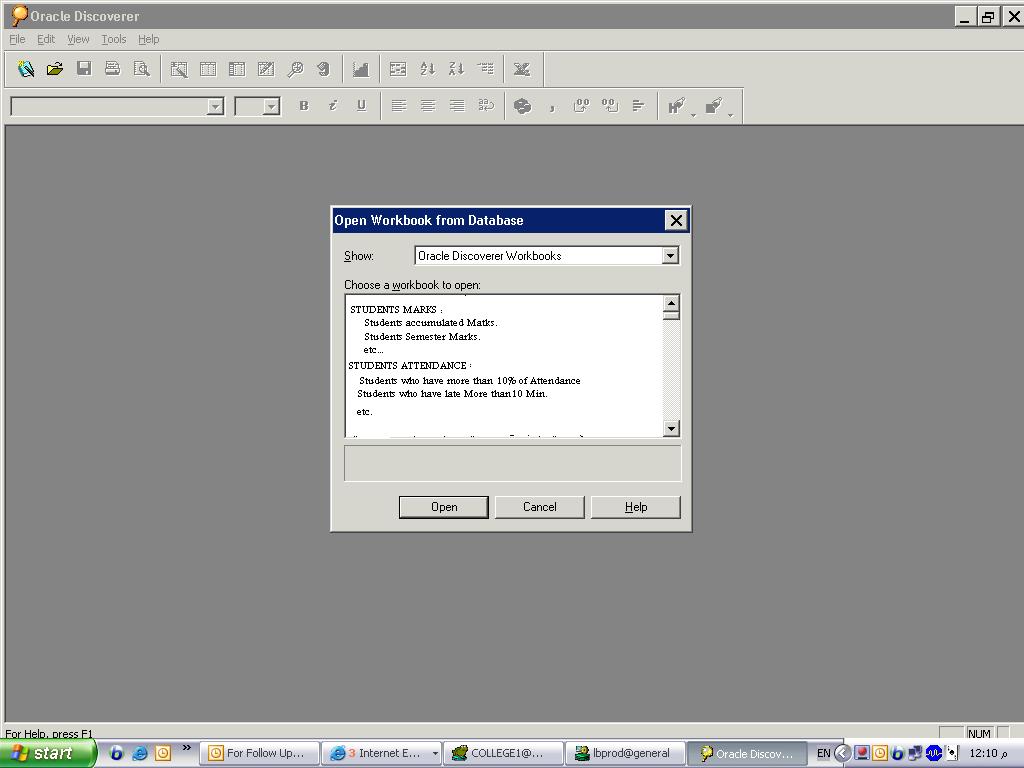The width and height of the screenshot is (1024, 768).
Task: Open the foreground color dropdown arrow
Action: click(x=694, y=115)
